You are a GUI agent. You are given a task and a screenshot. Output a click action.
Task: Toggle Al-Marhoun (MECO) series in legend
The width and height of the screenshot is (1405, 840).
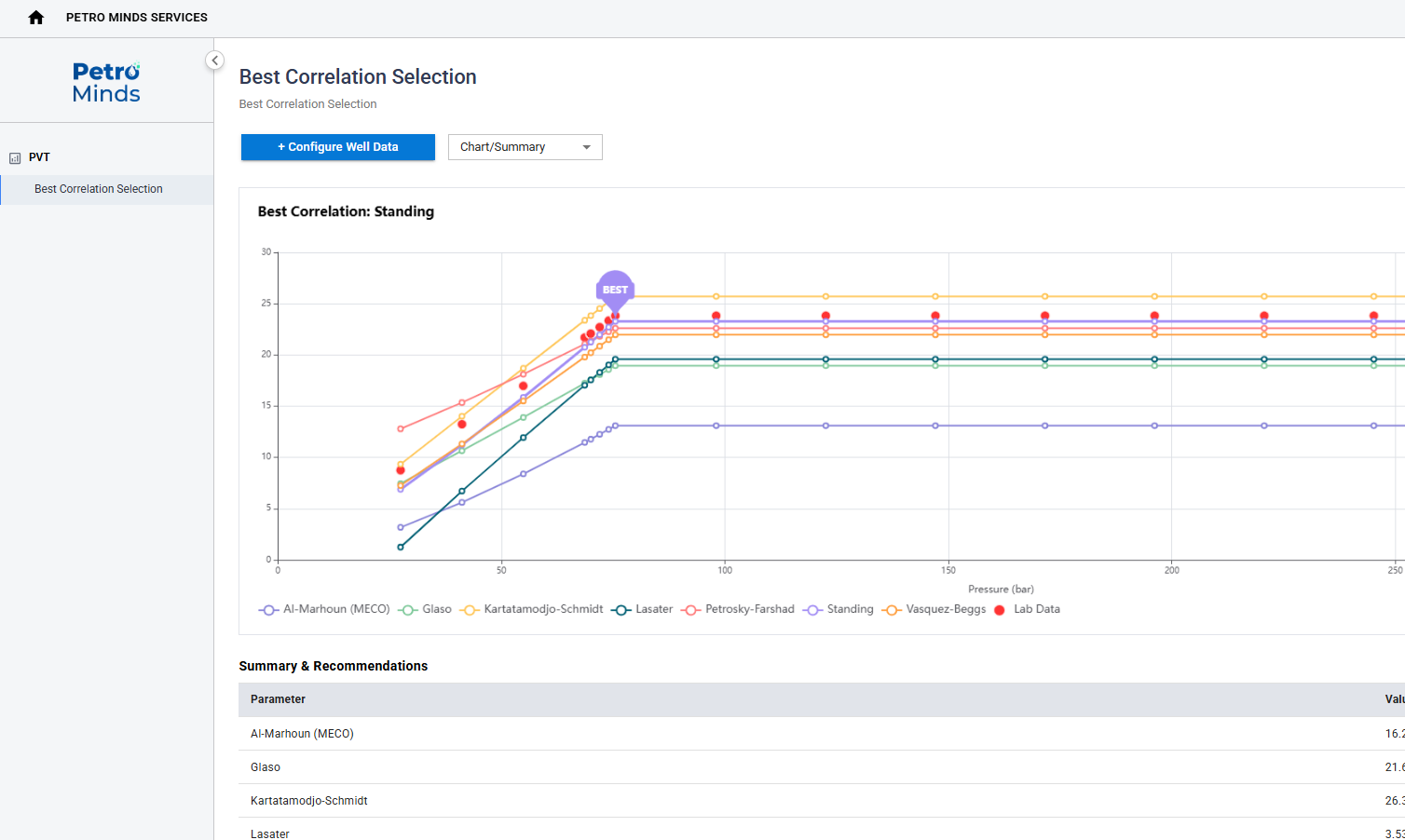tap(324, 610)
